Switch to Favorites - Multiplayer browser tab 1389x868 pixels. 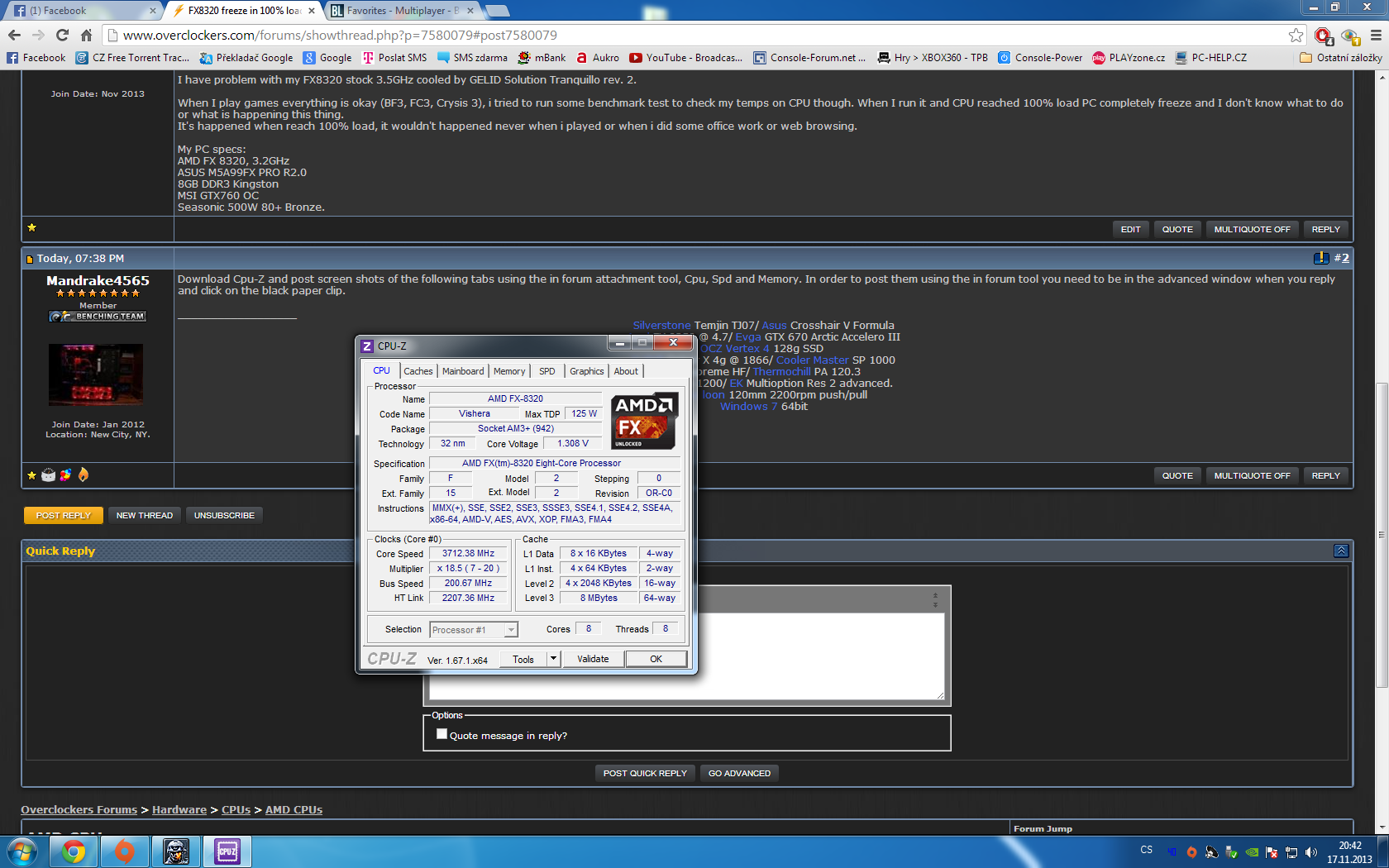click(x=403, y=11)
